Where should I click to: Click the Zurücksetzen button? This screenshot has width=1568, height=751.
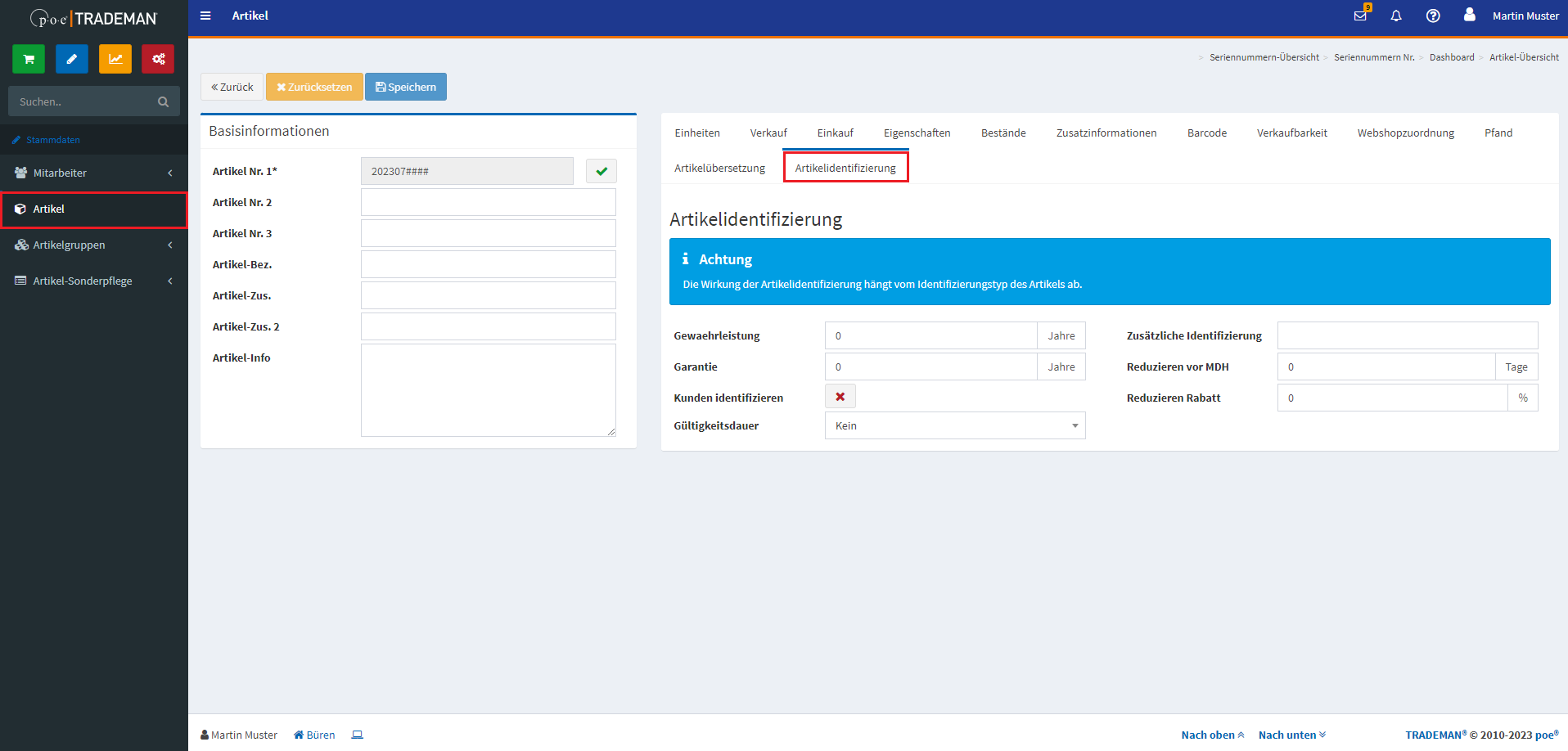pos(314,87)
